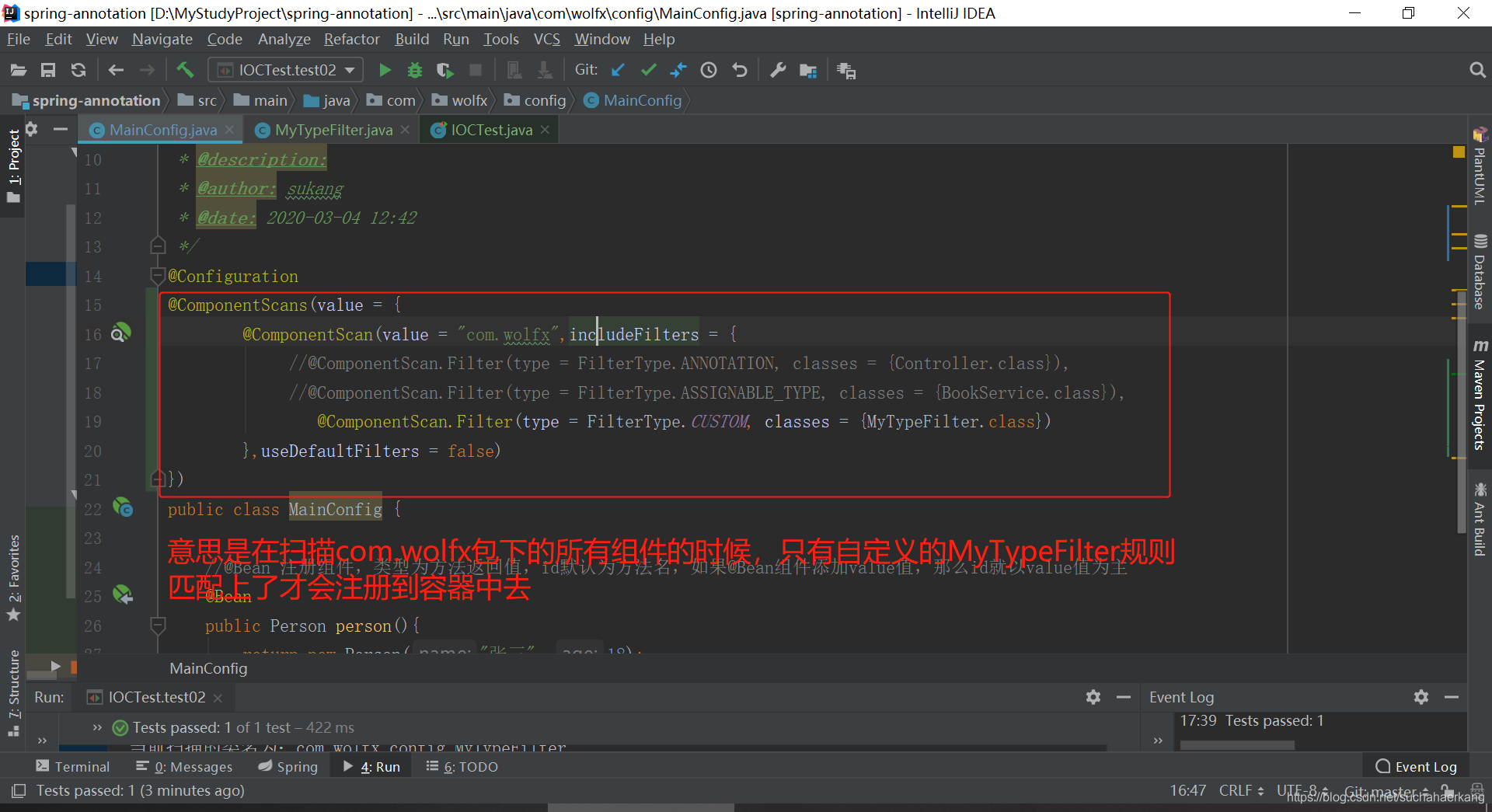Click Event Log panel settings gear
This screenshot has height=812, width=1492.
1421,697
